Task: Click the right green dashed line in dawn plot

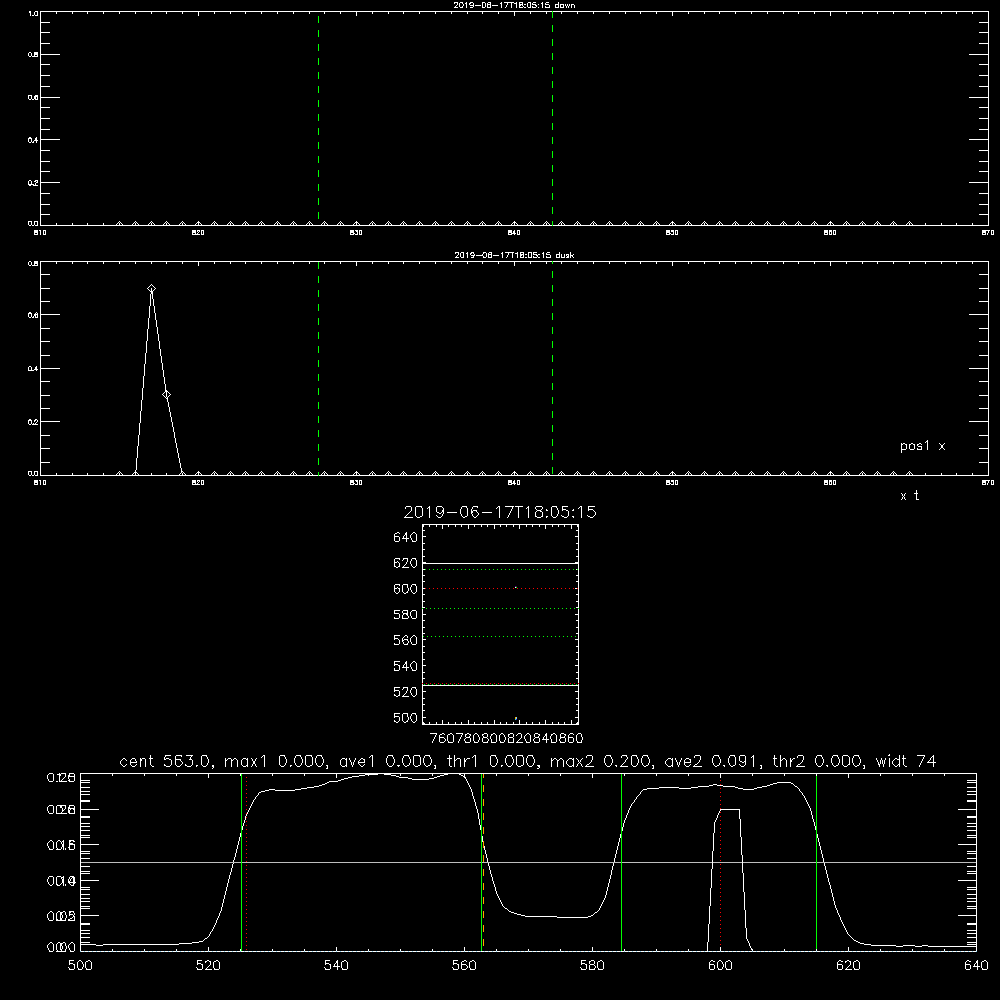Action: 552,118
